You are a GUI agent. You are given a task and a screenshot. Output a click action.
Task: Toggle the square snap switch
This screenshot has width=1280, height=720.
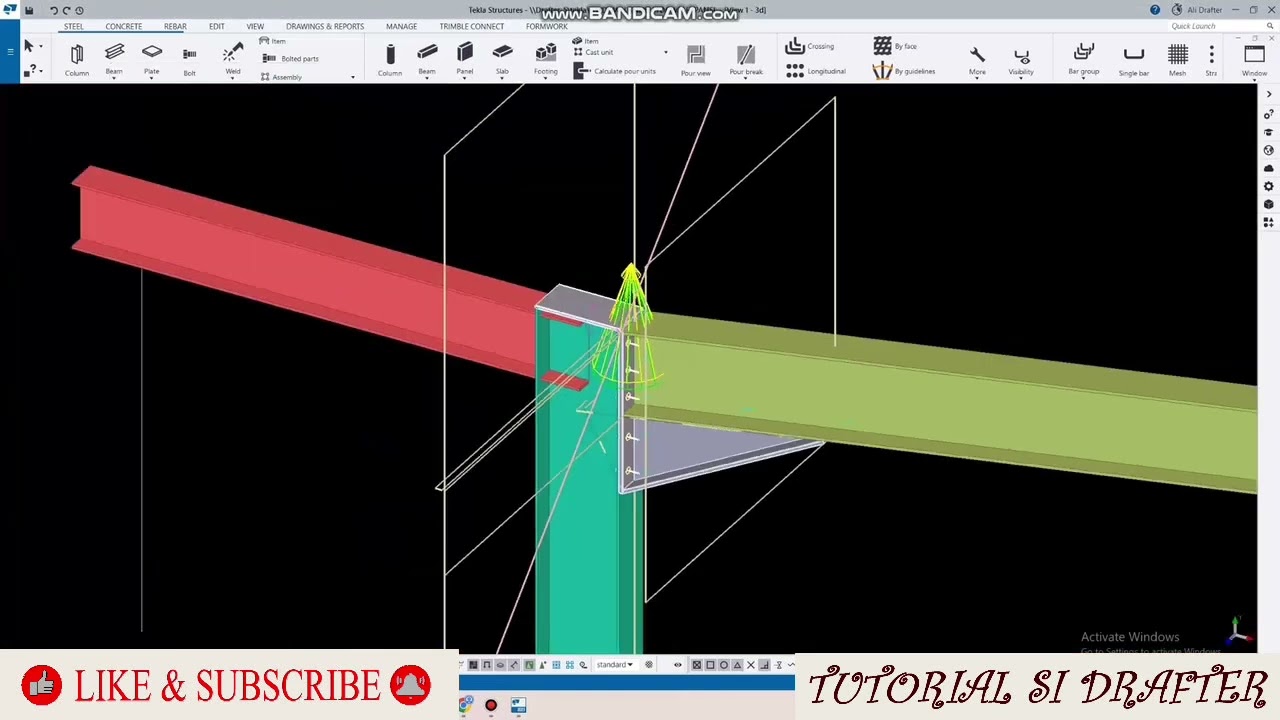click(710, 665)
